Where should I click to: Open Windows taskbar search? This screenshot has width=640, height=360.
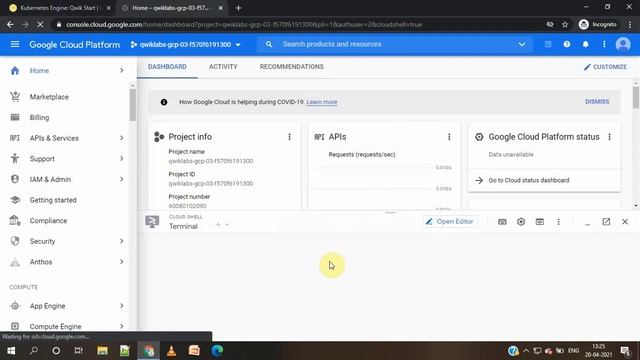34,351
